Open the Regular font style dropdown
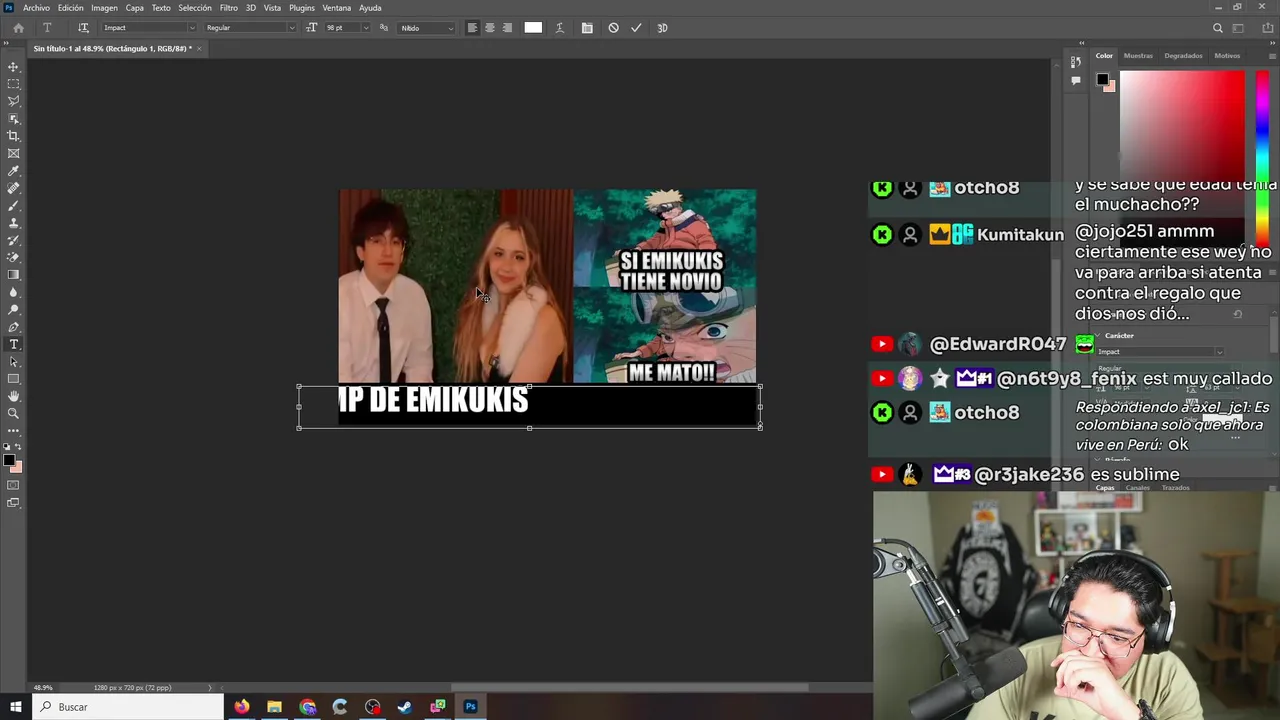1280x720 pixels. 250,28
